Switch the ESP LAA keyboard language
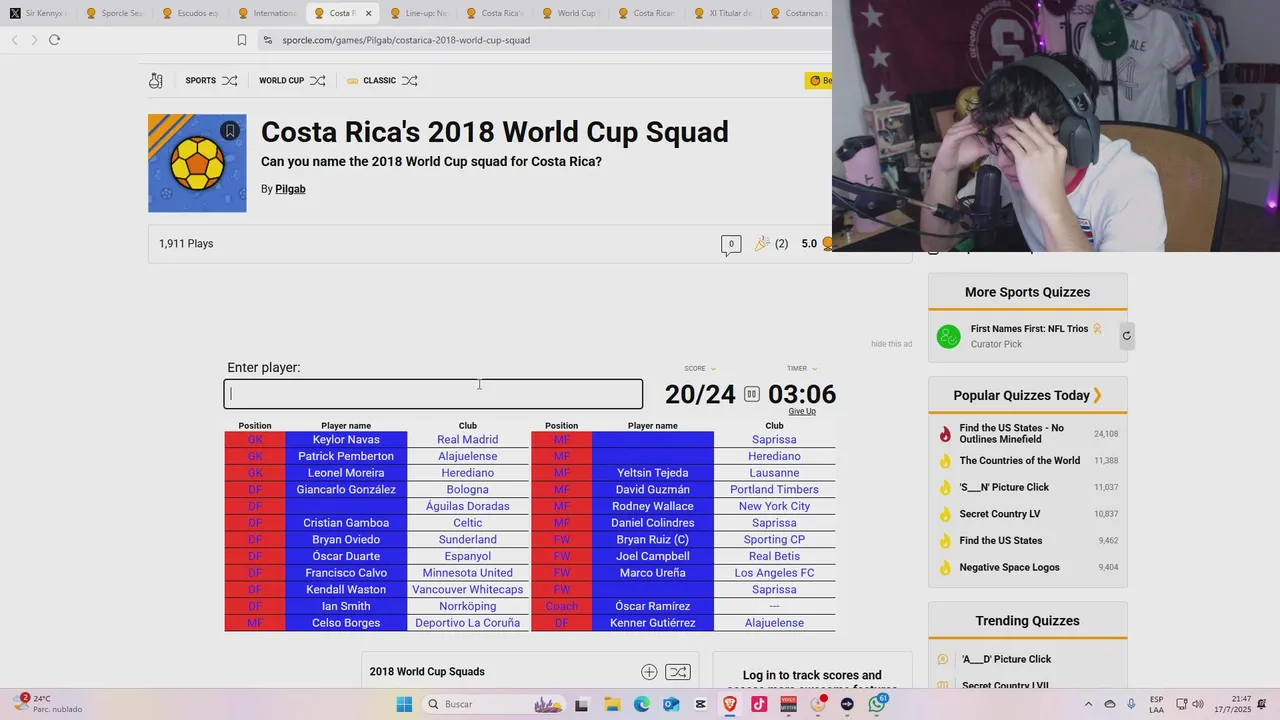Viewport: 1280px width, 720px height. tap(1156, 704)
